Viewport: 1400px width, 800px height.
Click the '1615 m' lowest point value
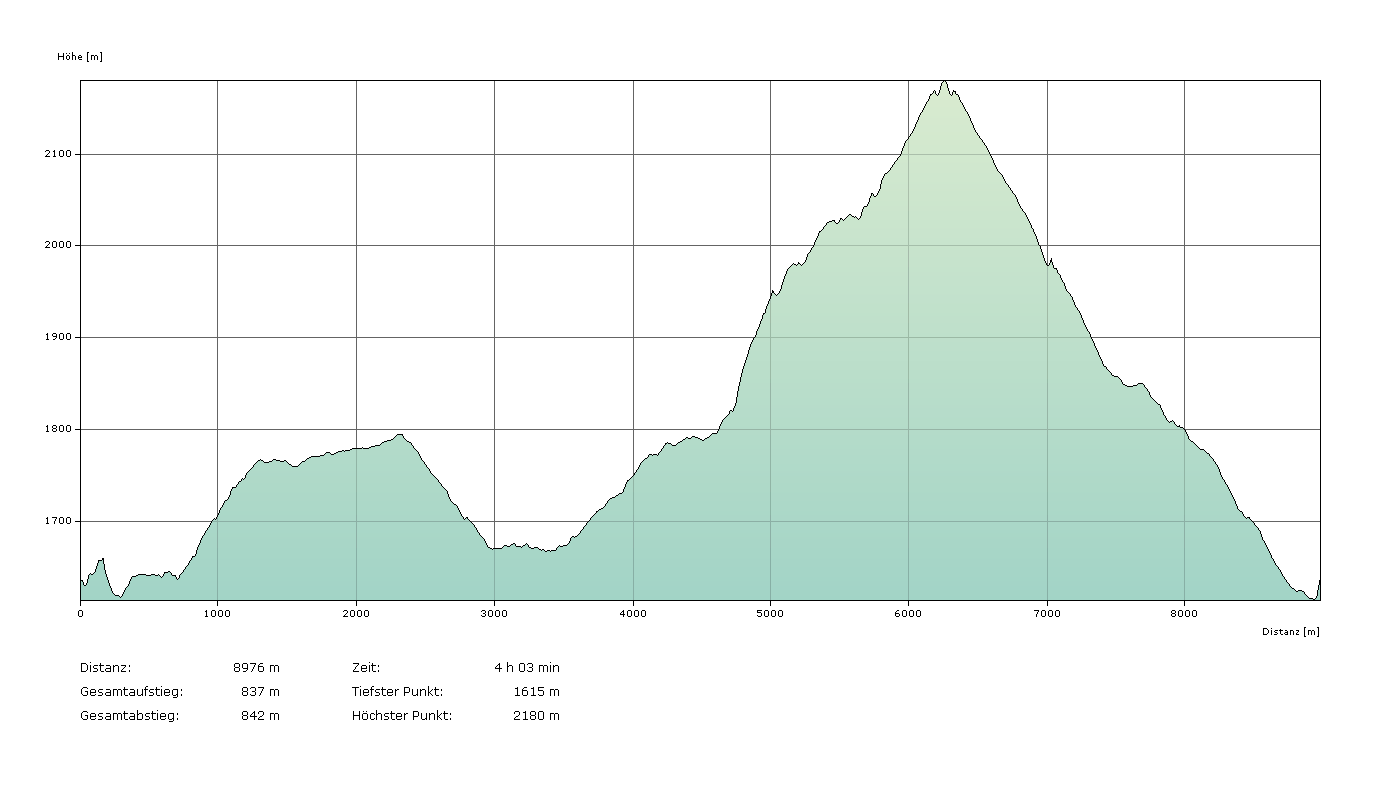click(x=536, y=692)
